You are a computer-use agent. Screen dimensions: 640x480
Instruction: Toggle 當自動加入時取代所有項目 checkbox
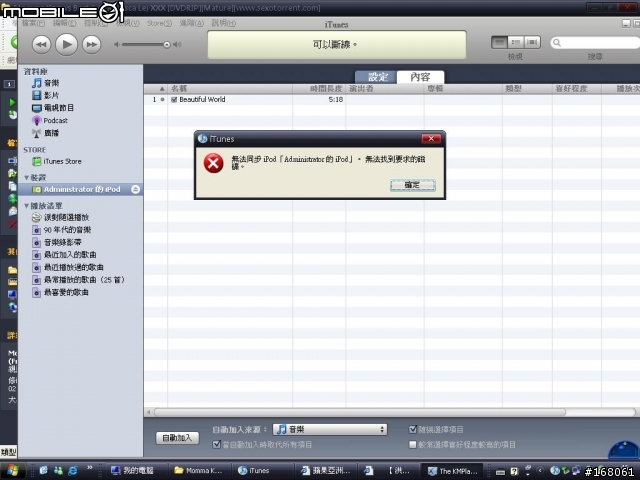pos(217,444)
